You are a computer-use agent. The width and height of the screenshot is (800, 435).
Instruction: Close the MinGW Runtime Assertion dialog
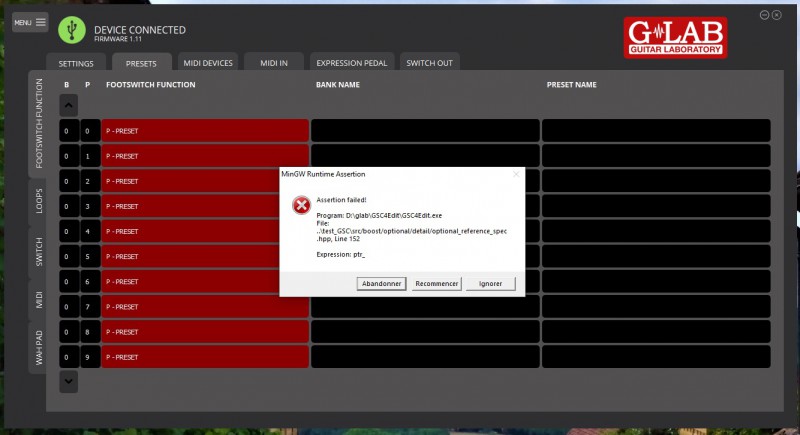(x=516, y=173)
